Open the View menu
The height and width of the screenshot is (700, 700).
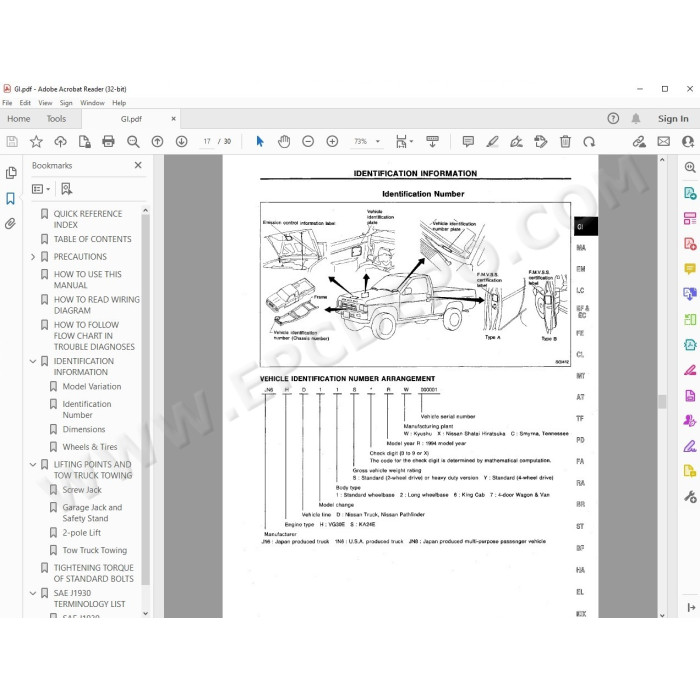45,103
